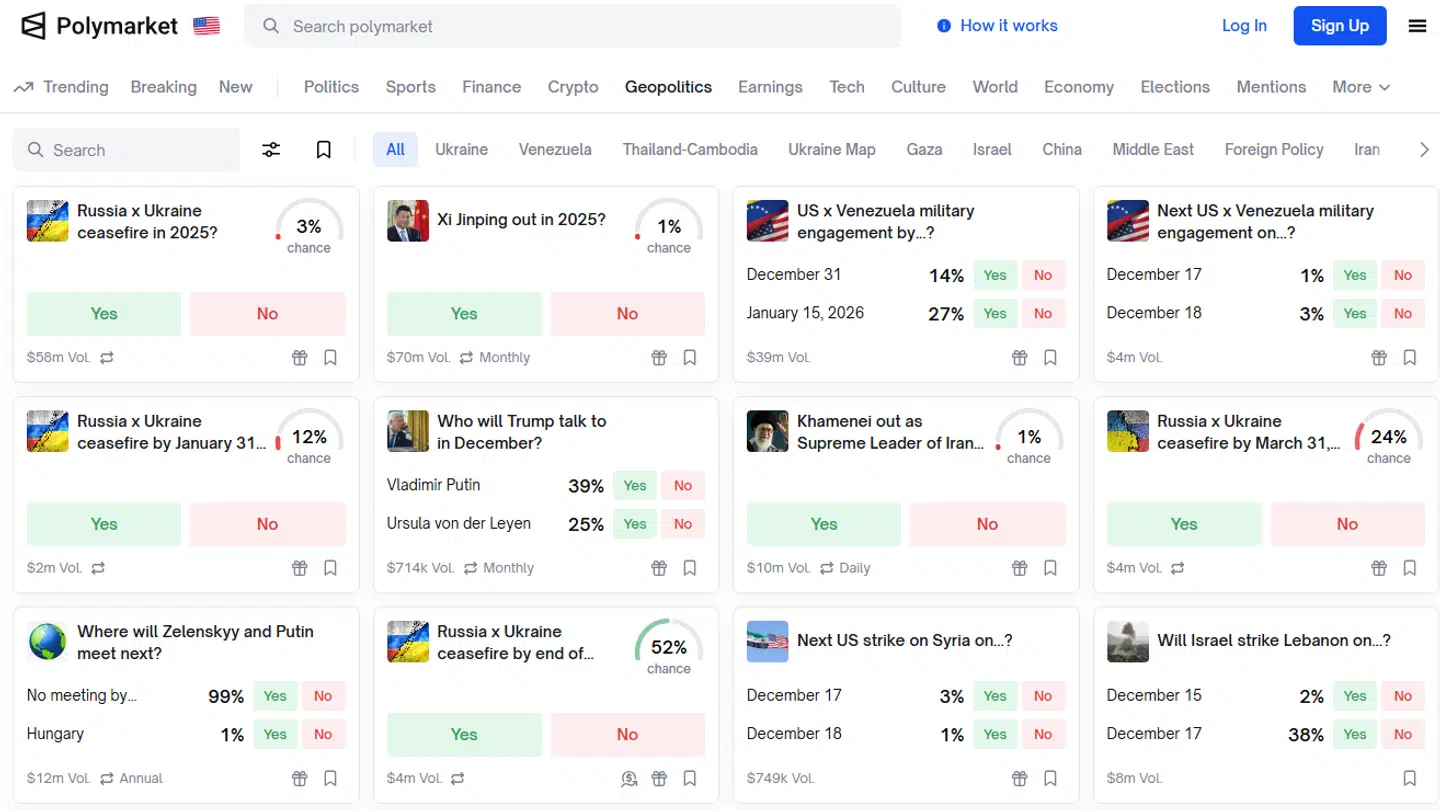Image resolution: width=1440 pixels, height=810 pixels.
Task: Focus the Search polymarket input field
Action: click(x=590, y=26)
